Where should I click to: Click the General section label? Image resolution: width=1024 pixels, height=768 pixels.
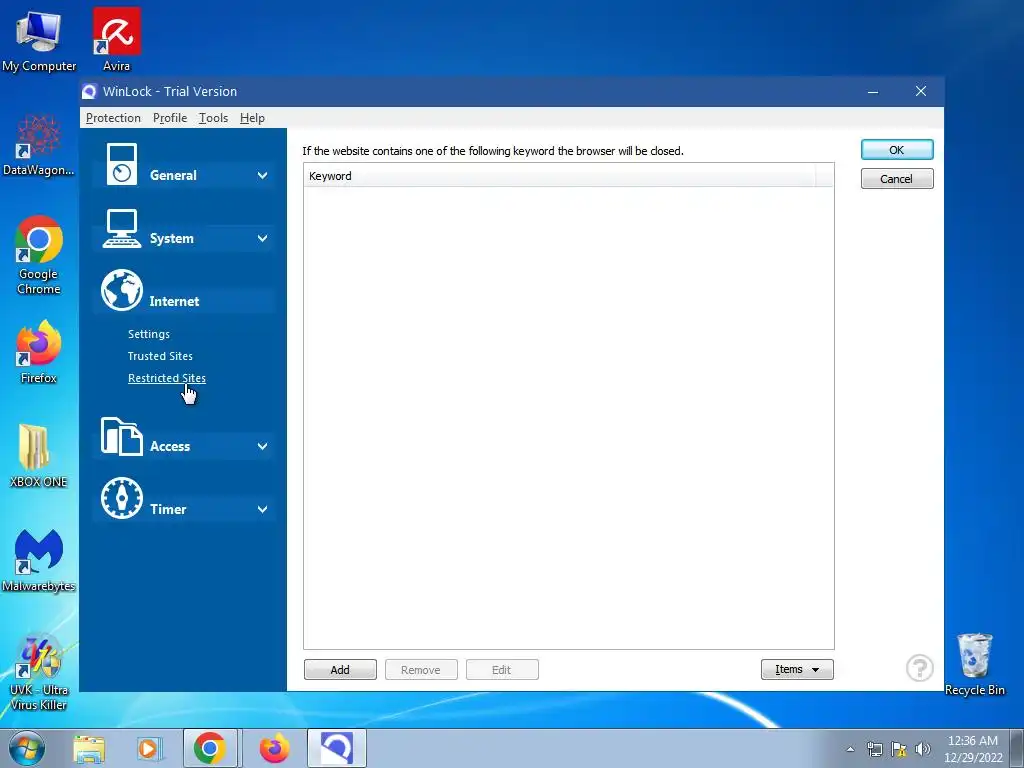click(x=173, y=175)
